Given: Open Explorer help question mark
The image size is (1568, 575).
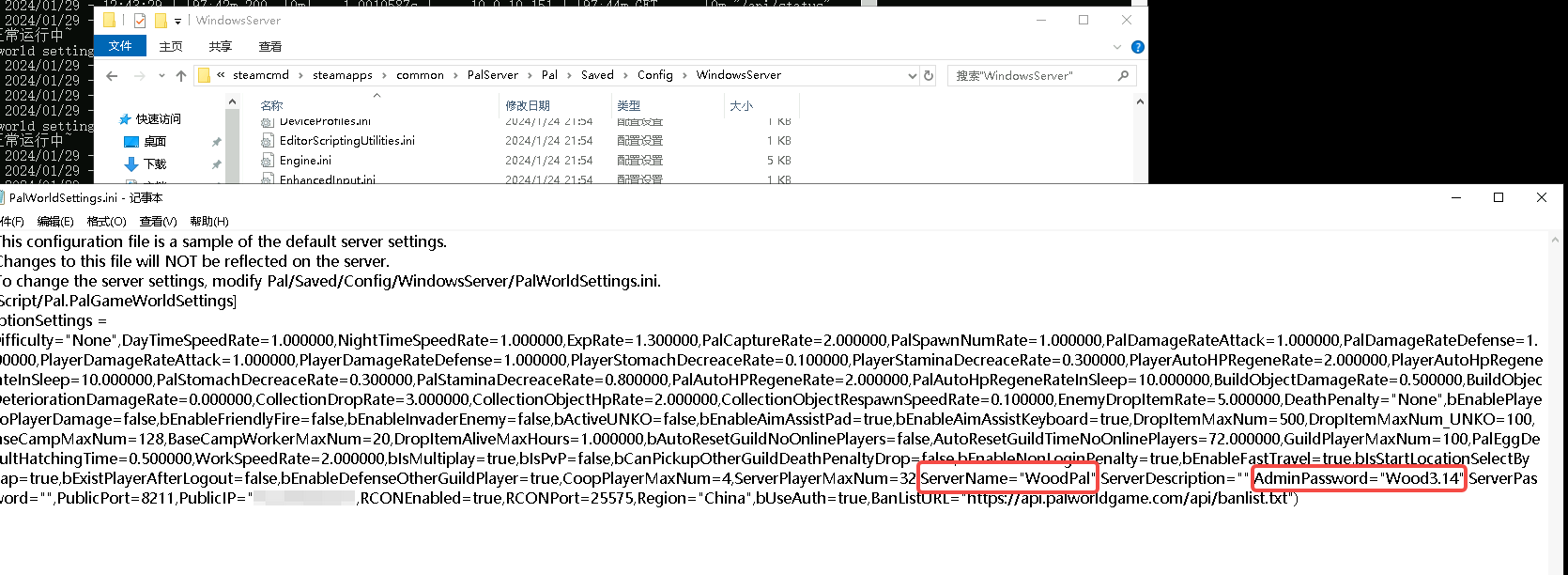Looking at the screenshot, I should coord(1138,47).
